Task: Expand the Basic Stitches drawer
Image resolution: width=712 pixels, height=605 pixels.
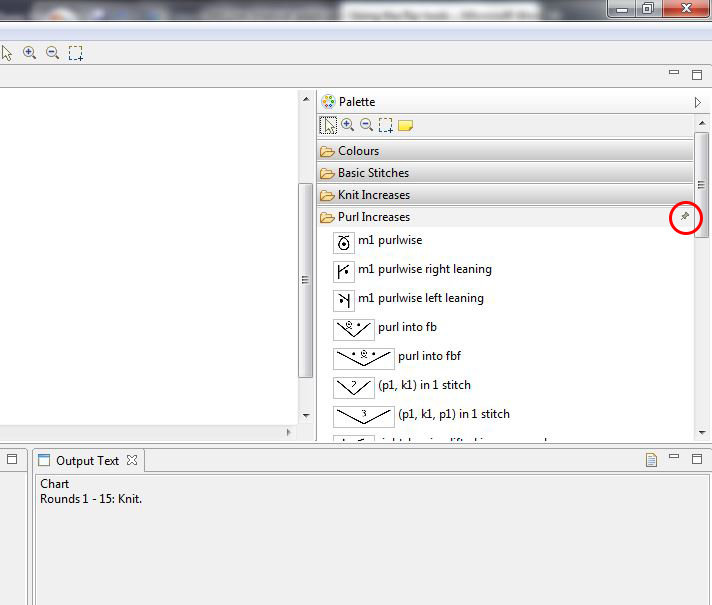Action: tap(373, 173)
